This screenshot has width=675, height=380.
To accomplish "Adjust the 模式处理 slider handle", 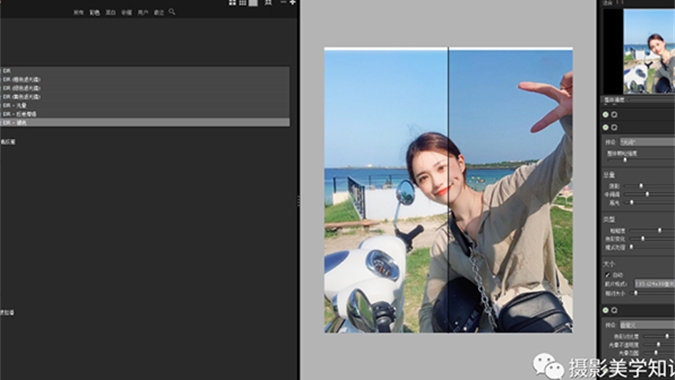I will 632,247.
